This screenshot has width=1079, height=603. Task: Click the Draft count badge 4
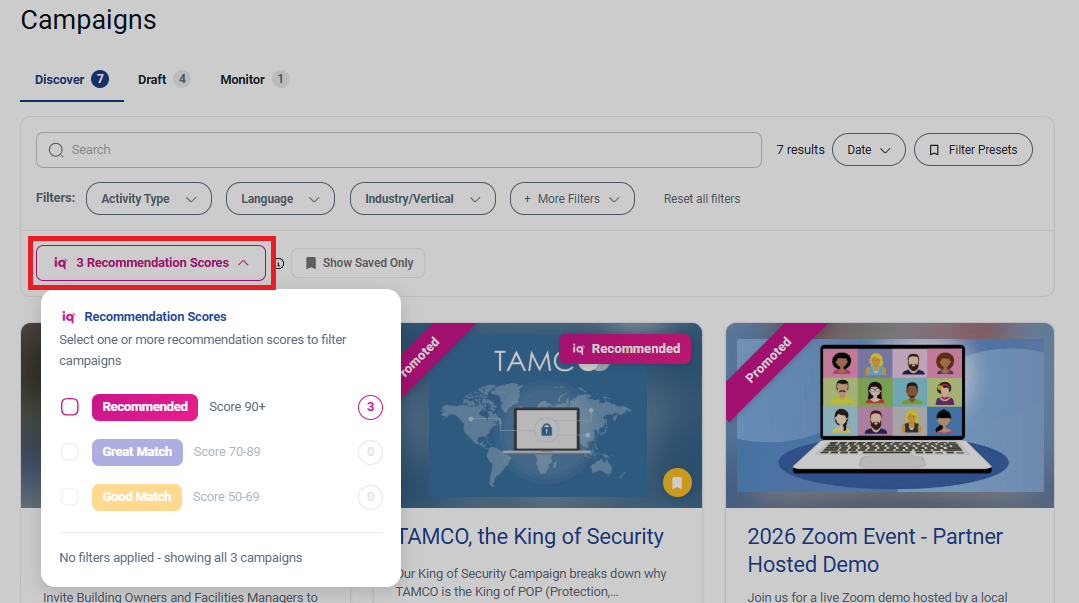(182, 79)
